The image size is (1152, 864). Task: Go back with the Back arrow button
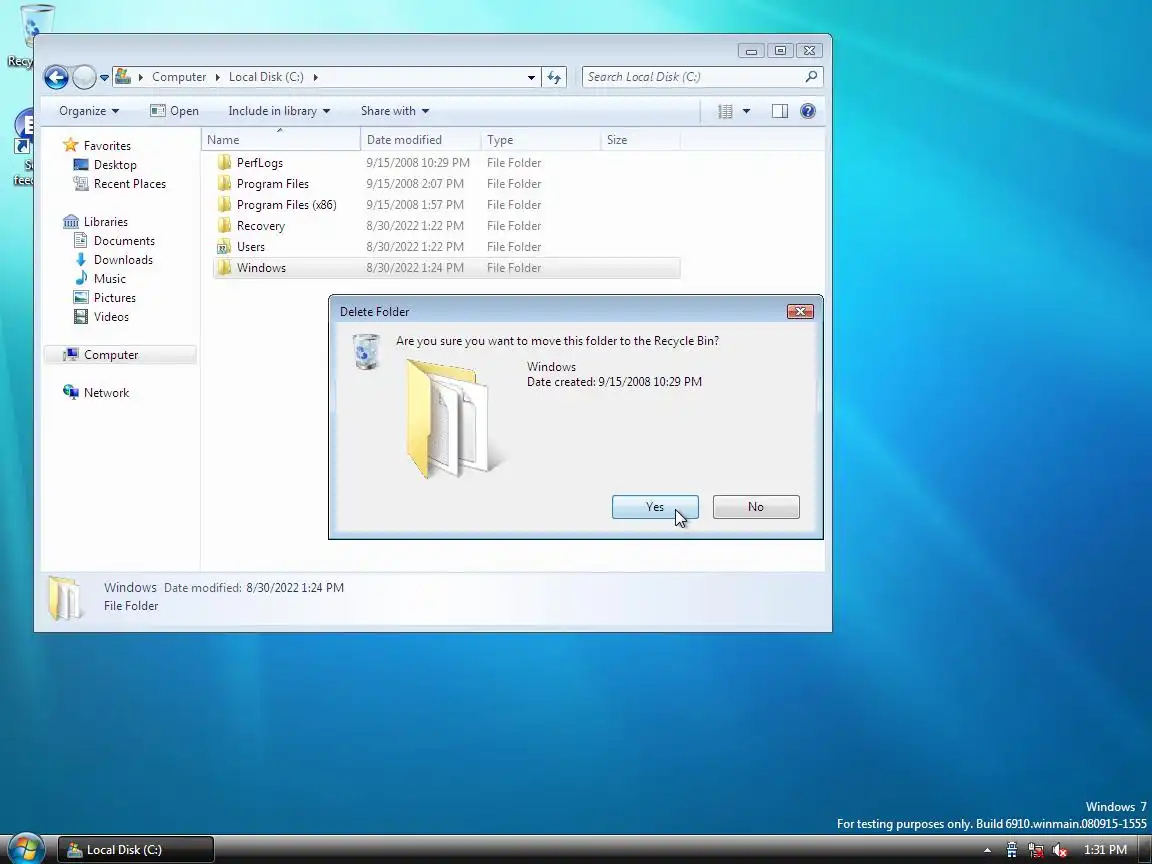(x=57, y=77)
